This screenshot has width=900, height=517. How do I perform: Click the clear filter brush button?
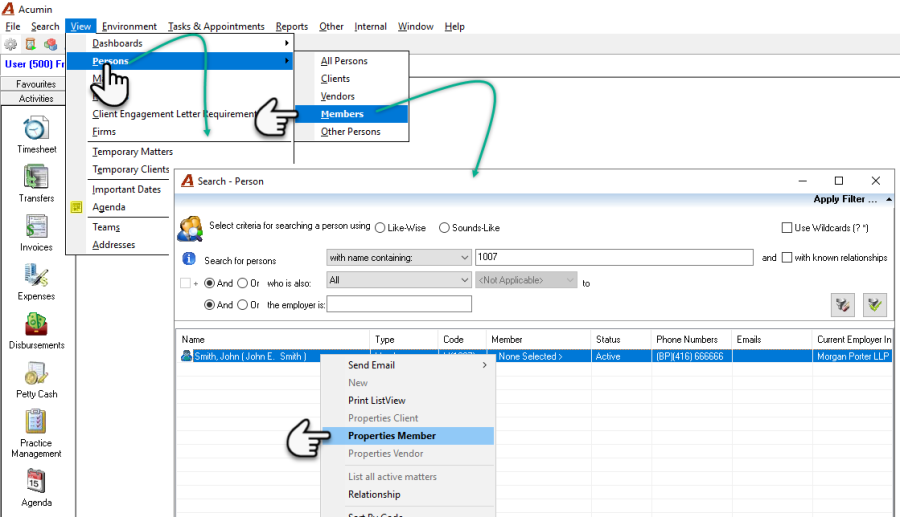coord(842,305)
